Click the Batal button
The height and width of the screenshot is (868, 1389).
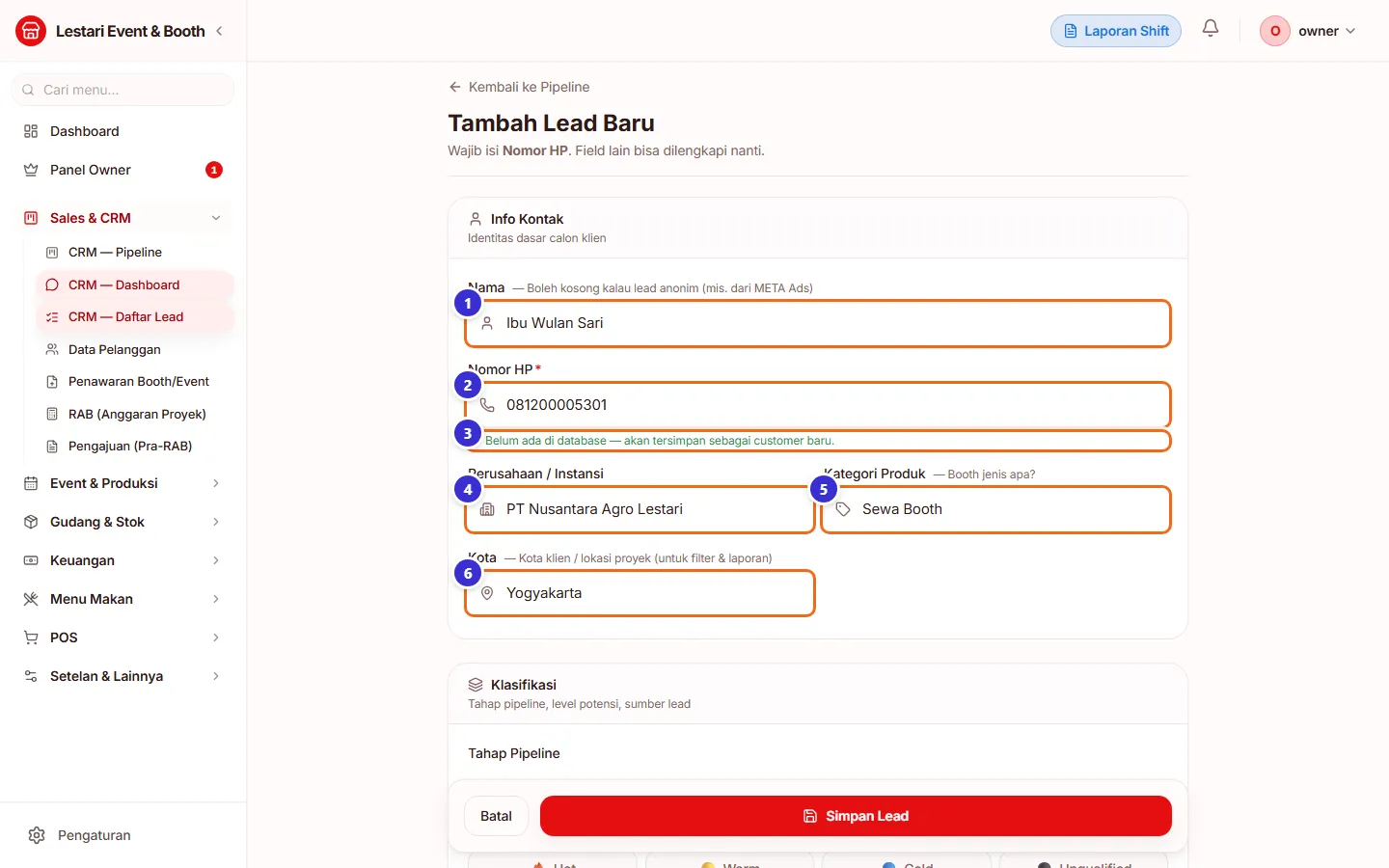[x=496, y=816]
